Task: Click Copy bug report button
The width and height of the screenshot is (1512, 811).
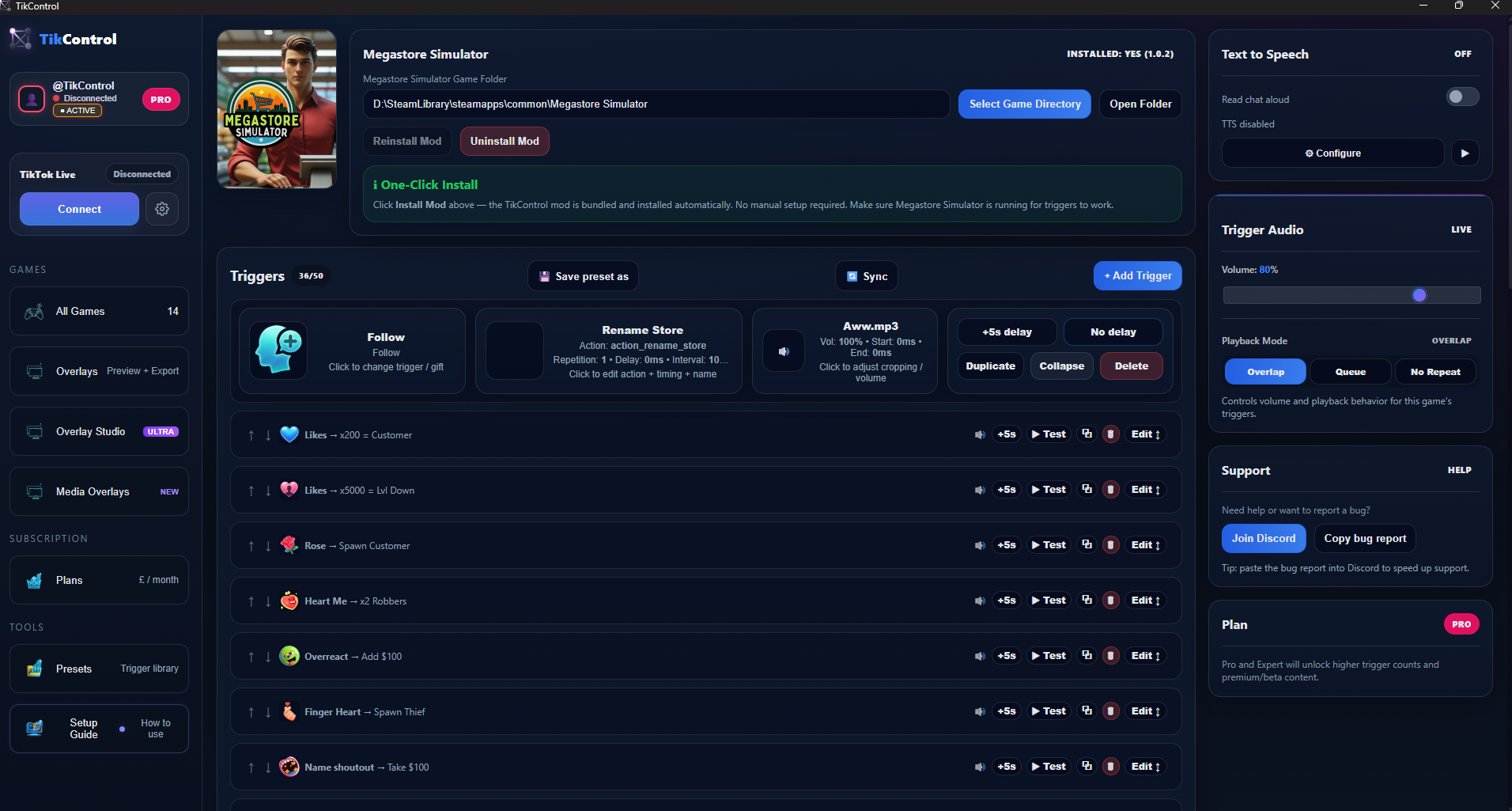Action: (1365, 538)
